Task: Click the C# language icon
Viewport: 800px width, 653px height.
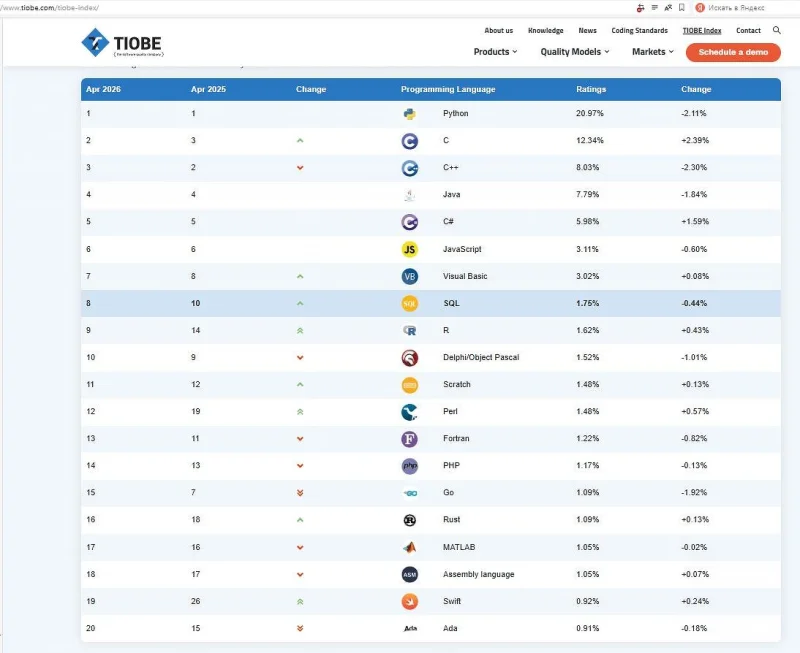Action: coord(410,222)
